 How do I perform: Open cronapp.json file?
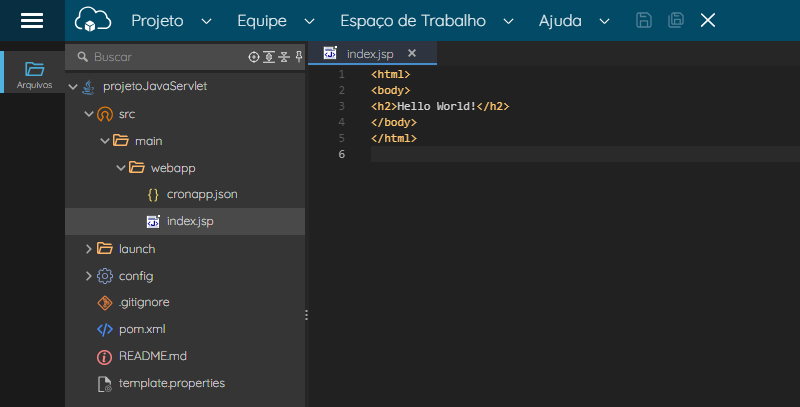[202, 194]
